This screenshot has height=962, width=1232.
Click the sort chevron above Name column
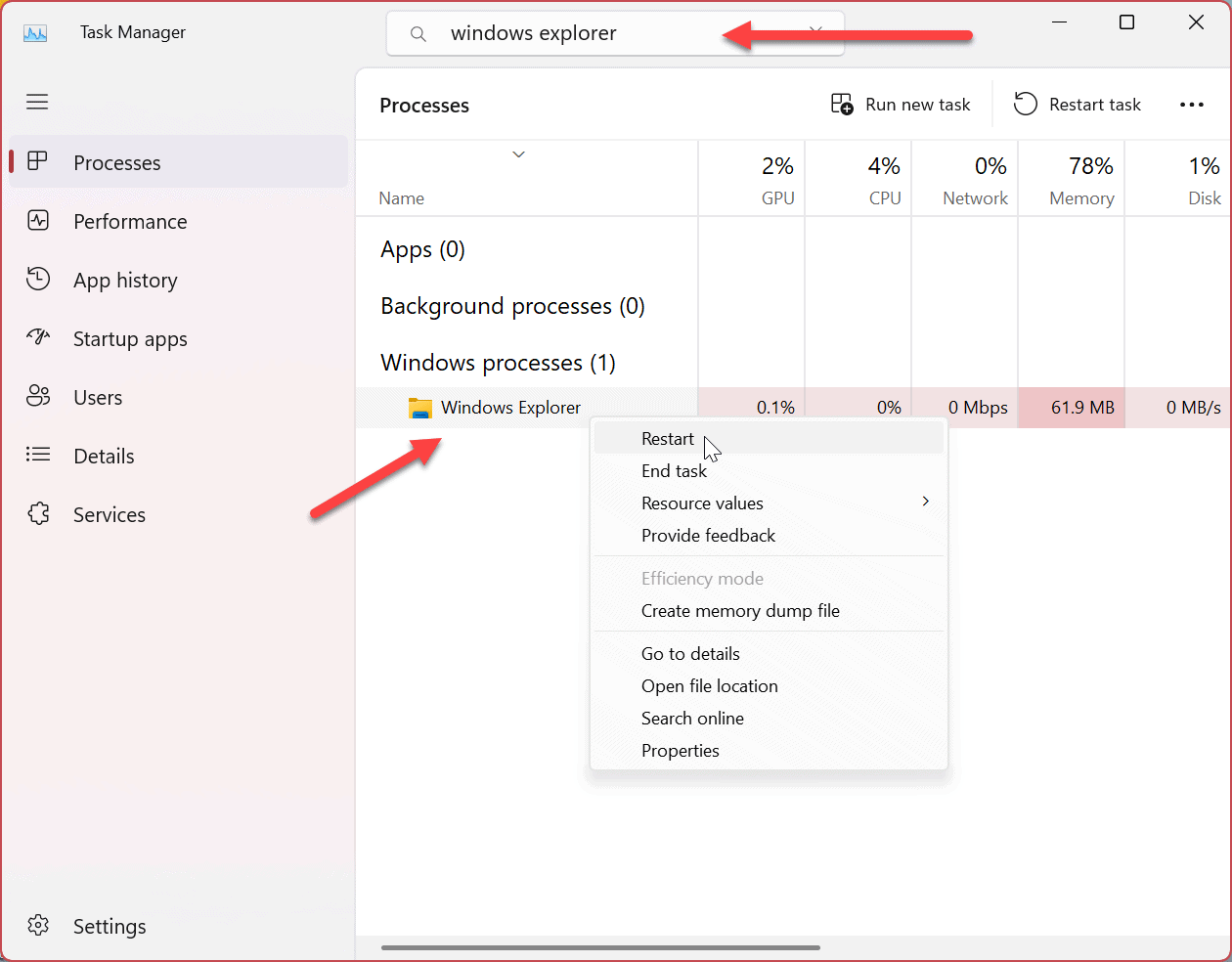point(518,154)
